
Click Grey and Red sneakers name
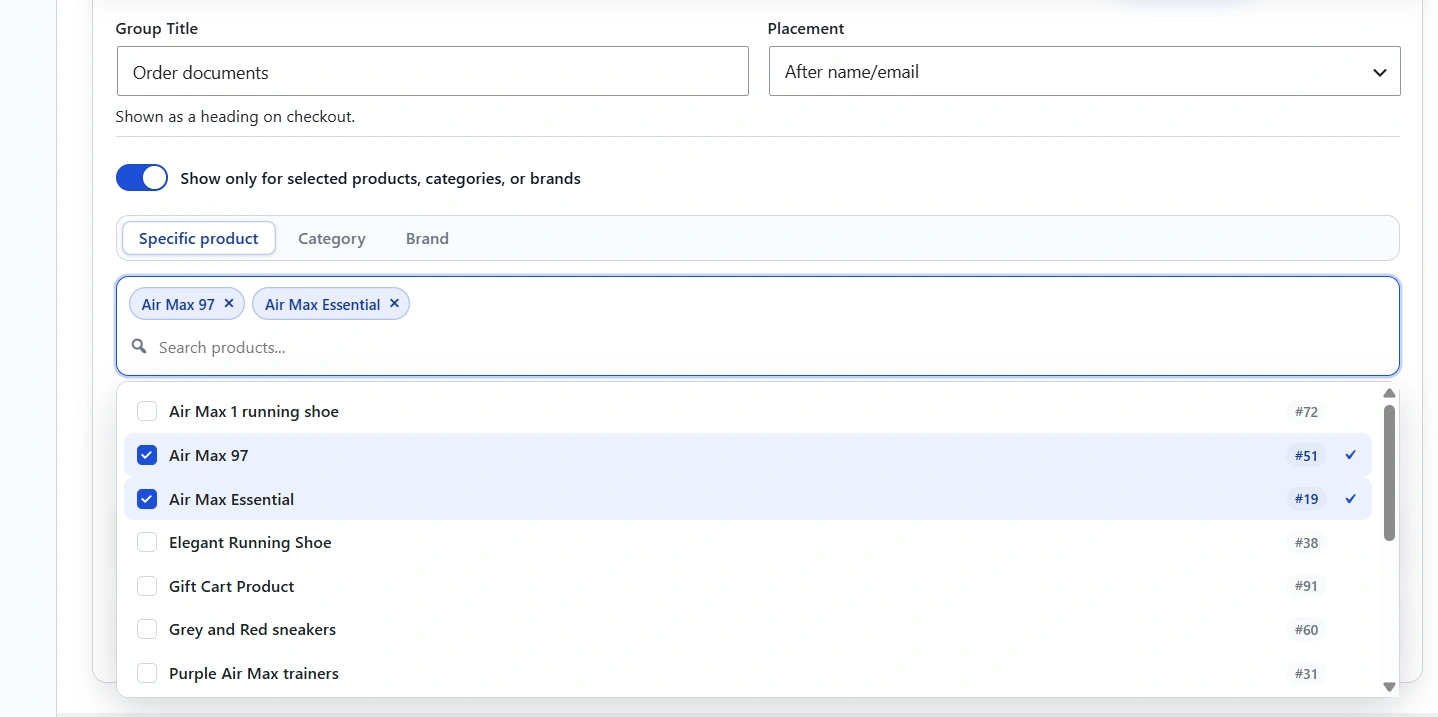click(x=252, y=629)
